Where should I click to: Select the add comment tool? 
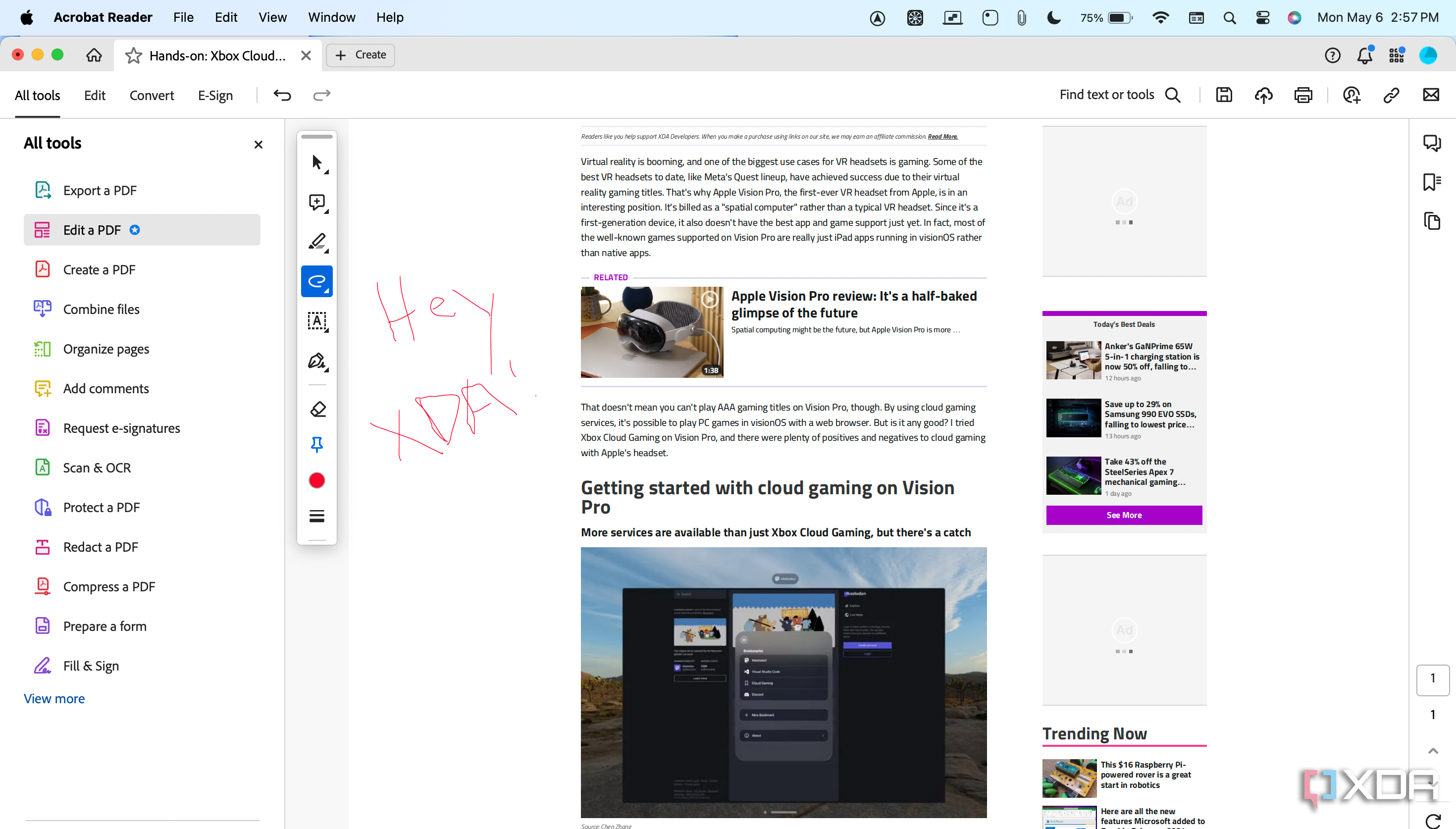[x=317, y=202]
